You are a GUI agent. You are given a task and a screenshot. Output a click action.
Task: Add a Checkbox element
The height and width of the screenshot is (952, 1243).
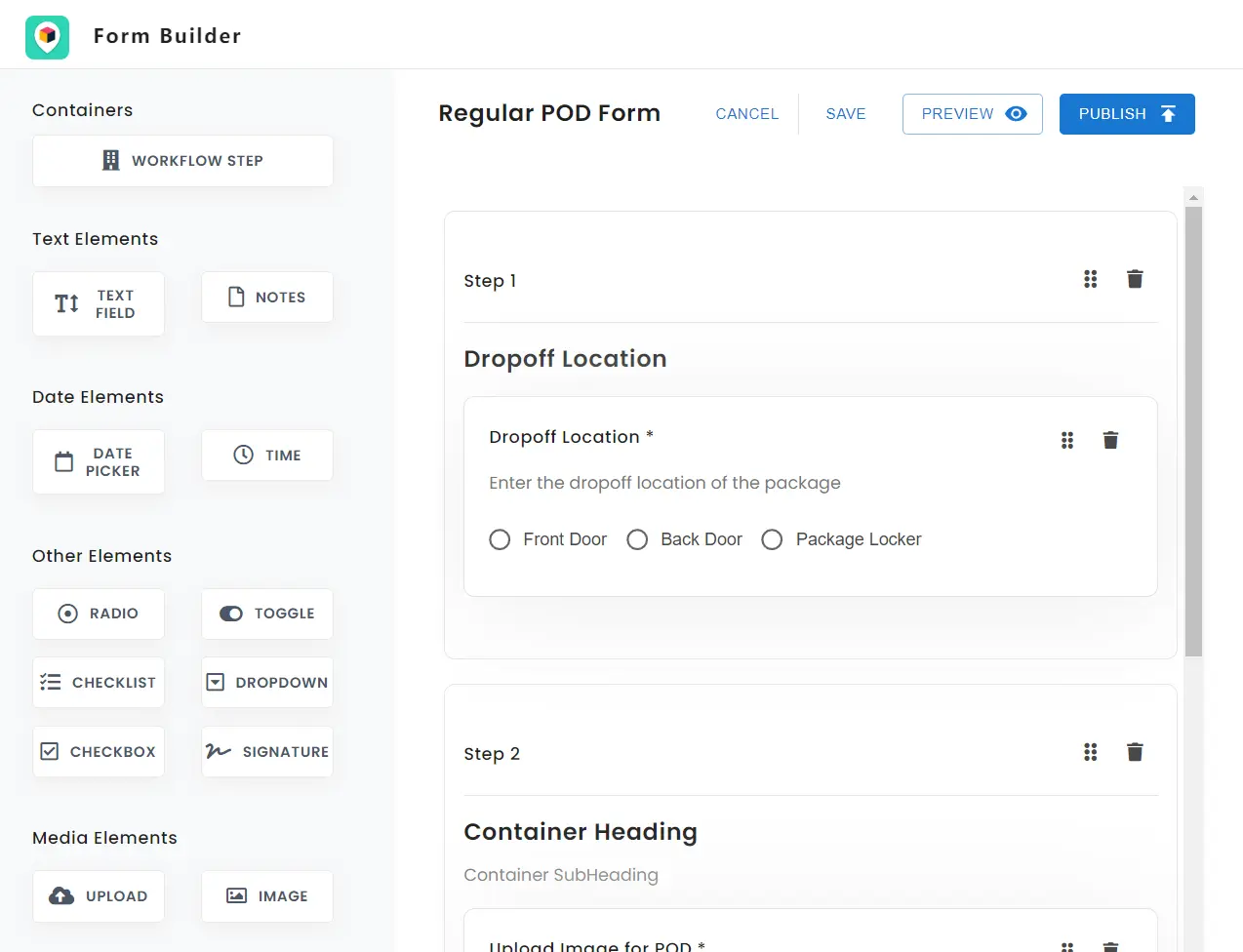[x=98, y=751]
